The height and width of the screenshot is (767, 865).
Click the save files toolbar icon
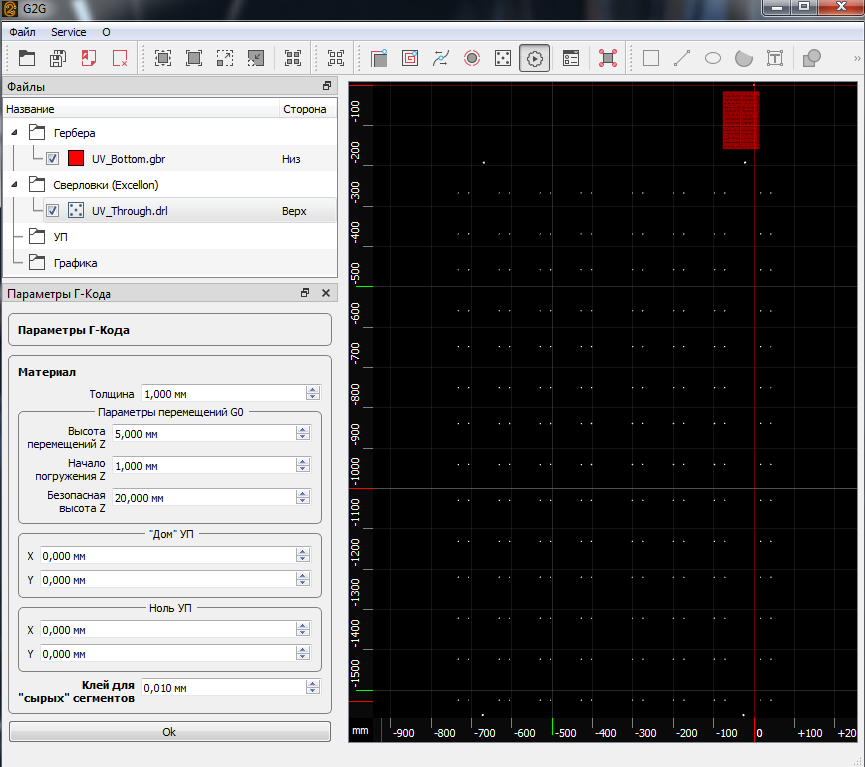tap(58, 58)
